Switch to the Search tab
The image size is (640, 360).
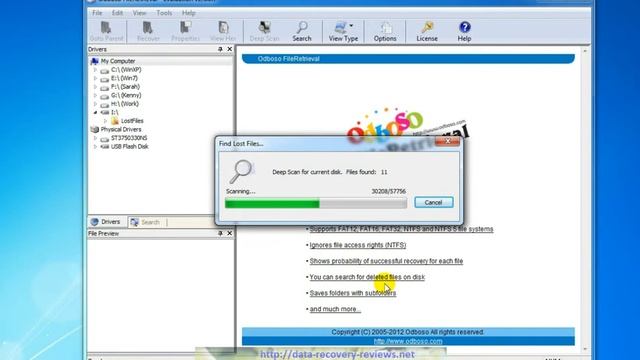[x=145, y=222]
